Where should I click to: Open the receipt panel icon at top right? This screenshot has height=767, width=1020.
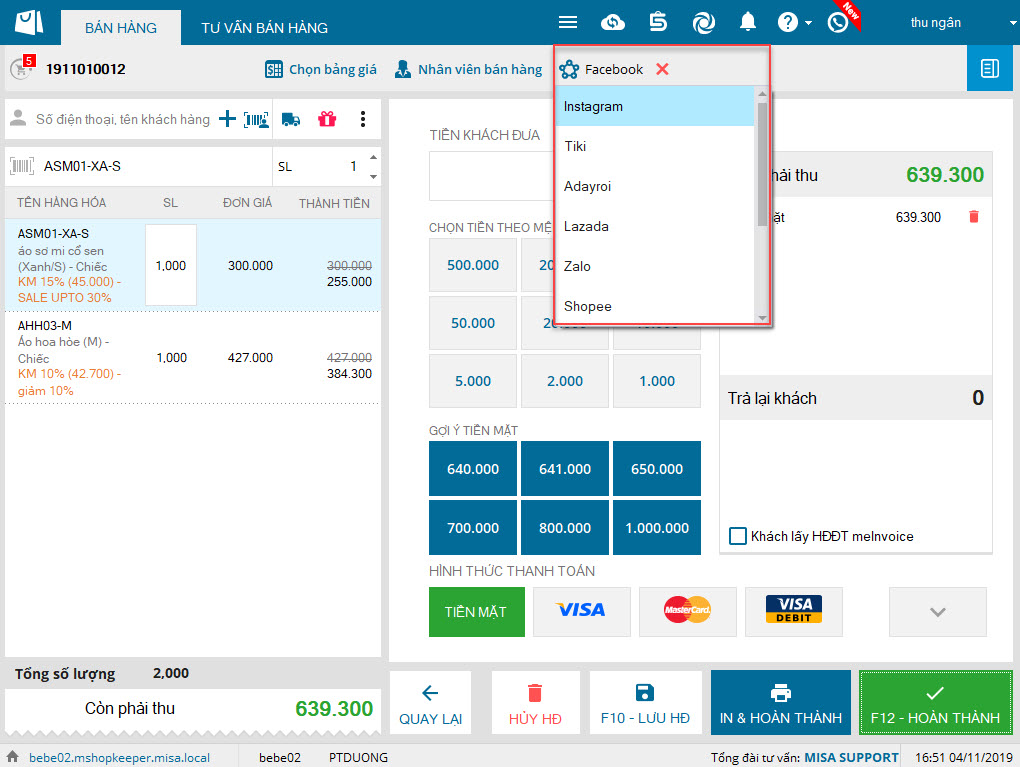point(989,68)
